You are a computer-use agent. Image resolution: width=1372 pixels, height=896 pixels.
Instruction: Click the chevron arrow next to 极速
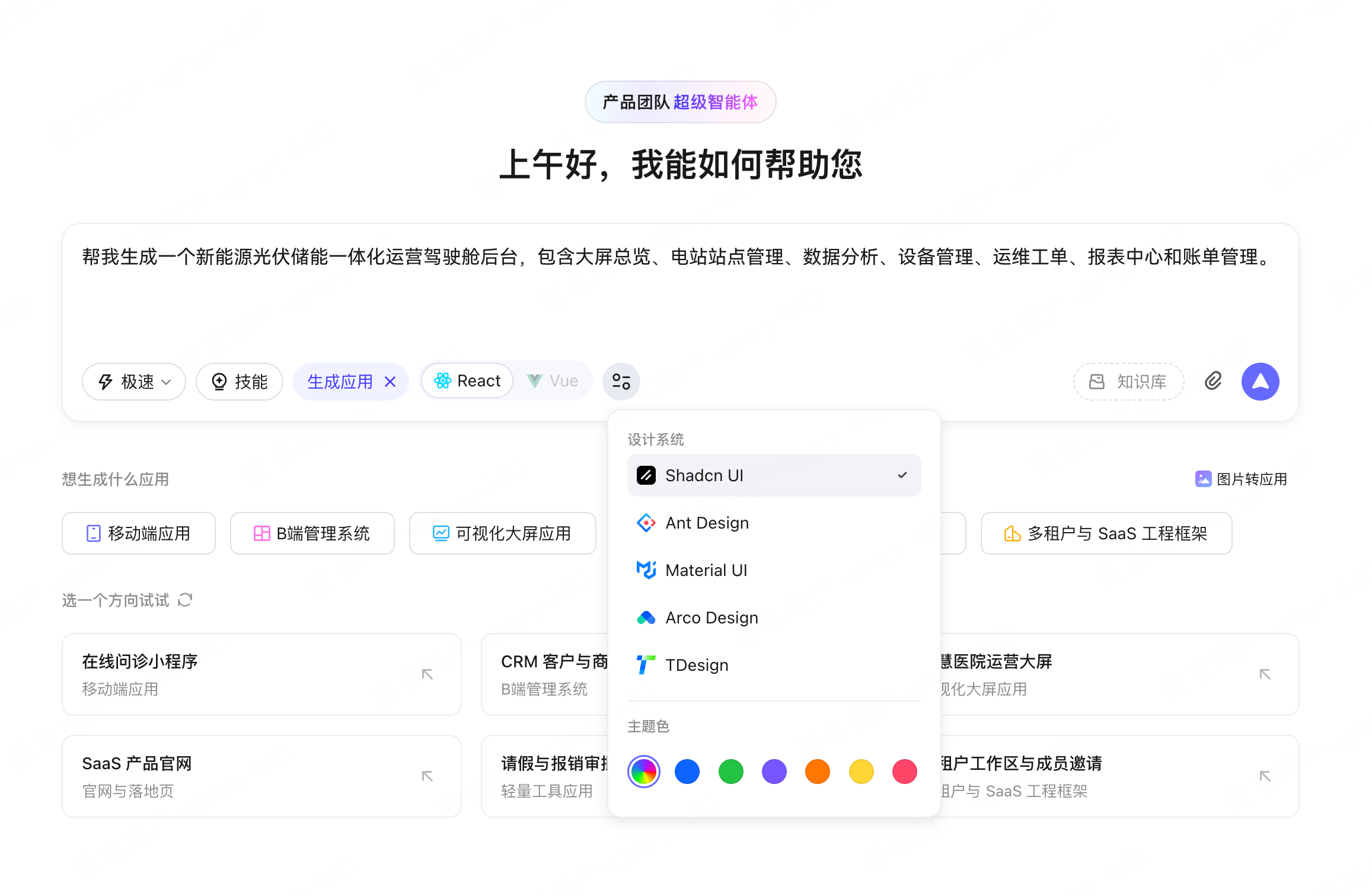(167, 382)
